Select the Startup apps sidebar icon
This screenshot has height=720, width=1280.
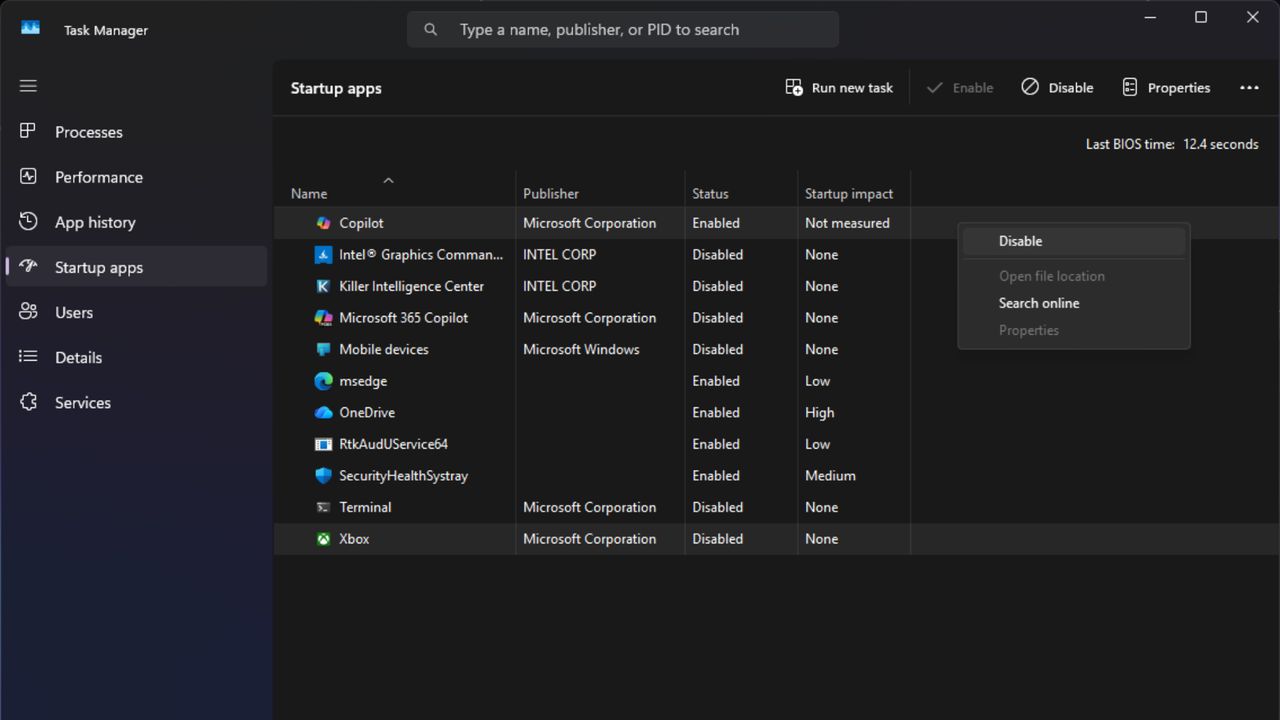[28, 266]
